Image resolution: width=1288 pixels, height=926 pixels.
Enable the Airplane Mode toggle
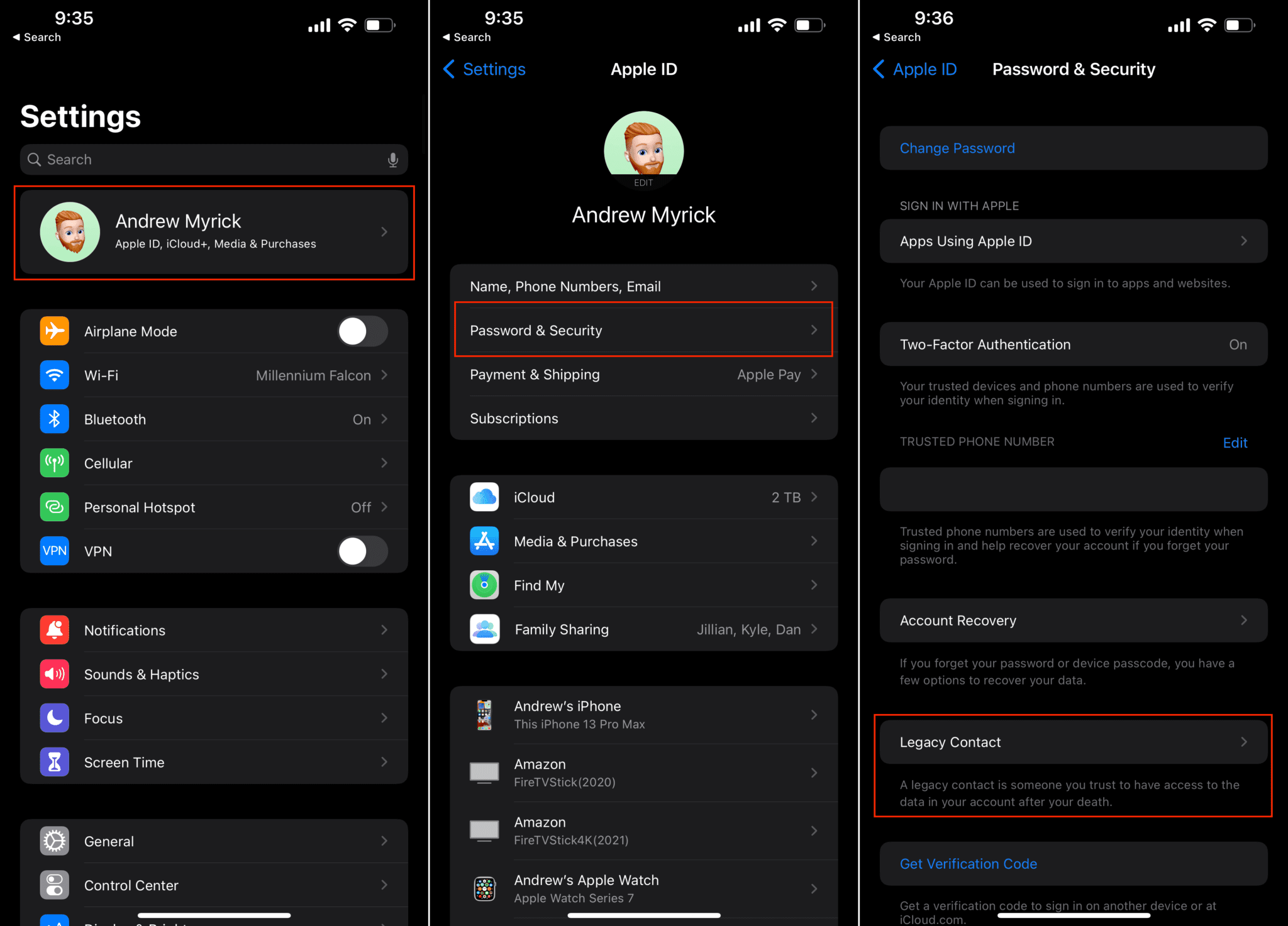click(x=363, y=331)
